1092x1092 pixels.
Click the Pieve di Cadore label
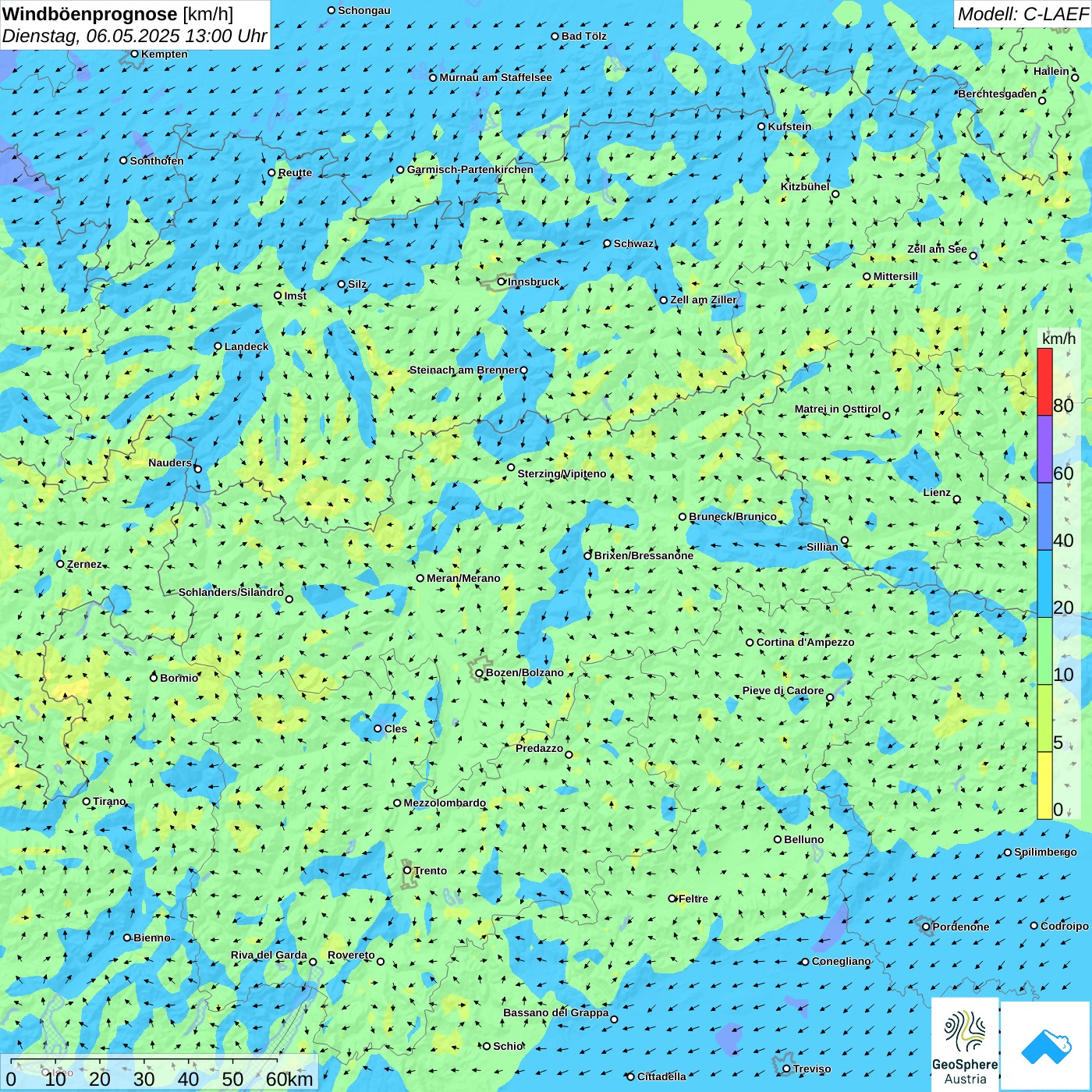click(783, 690)
